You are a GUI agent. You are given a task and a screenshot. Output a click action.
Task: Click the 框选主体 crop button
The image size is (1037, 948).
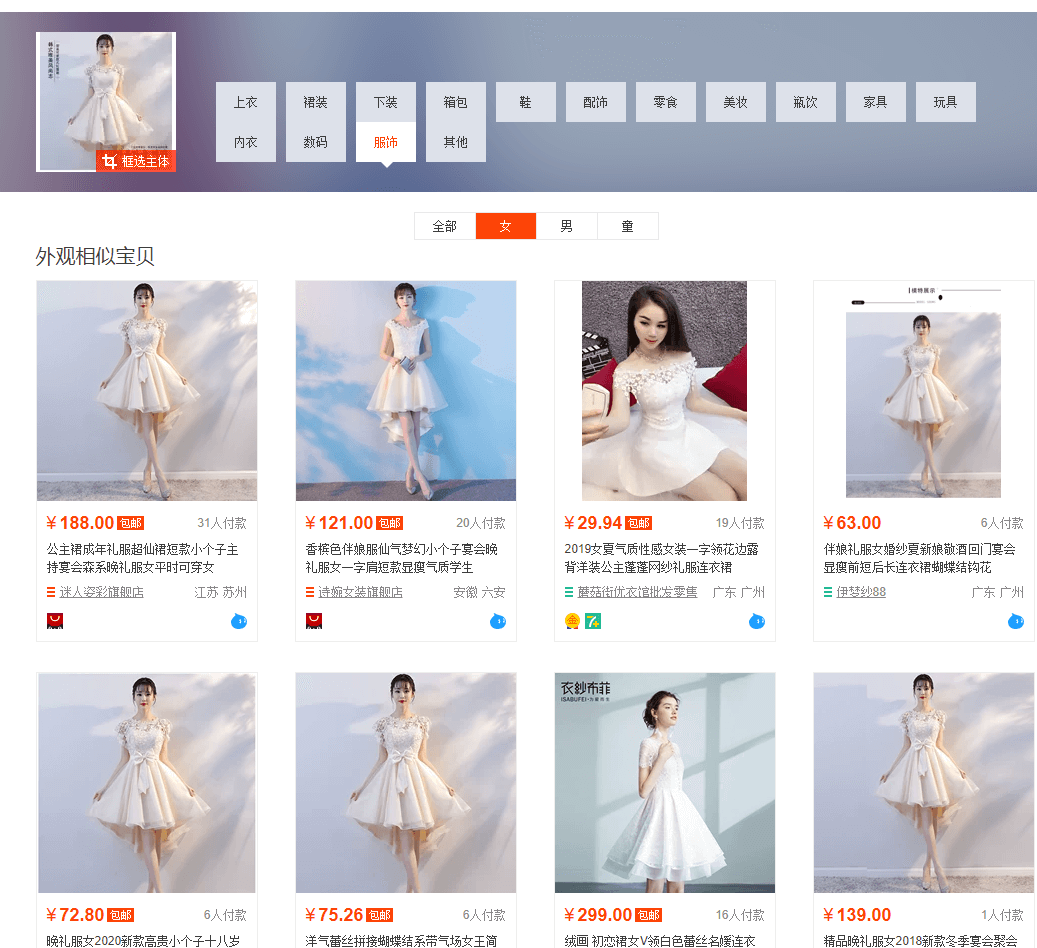pos(136,161)
